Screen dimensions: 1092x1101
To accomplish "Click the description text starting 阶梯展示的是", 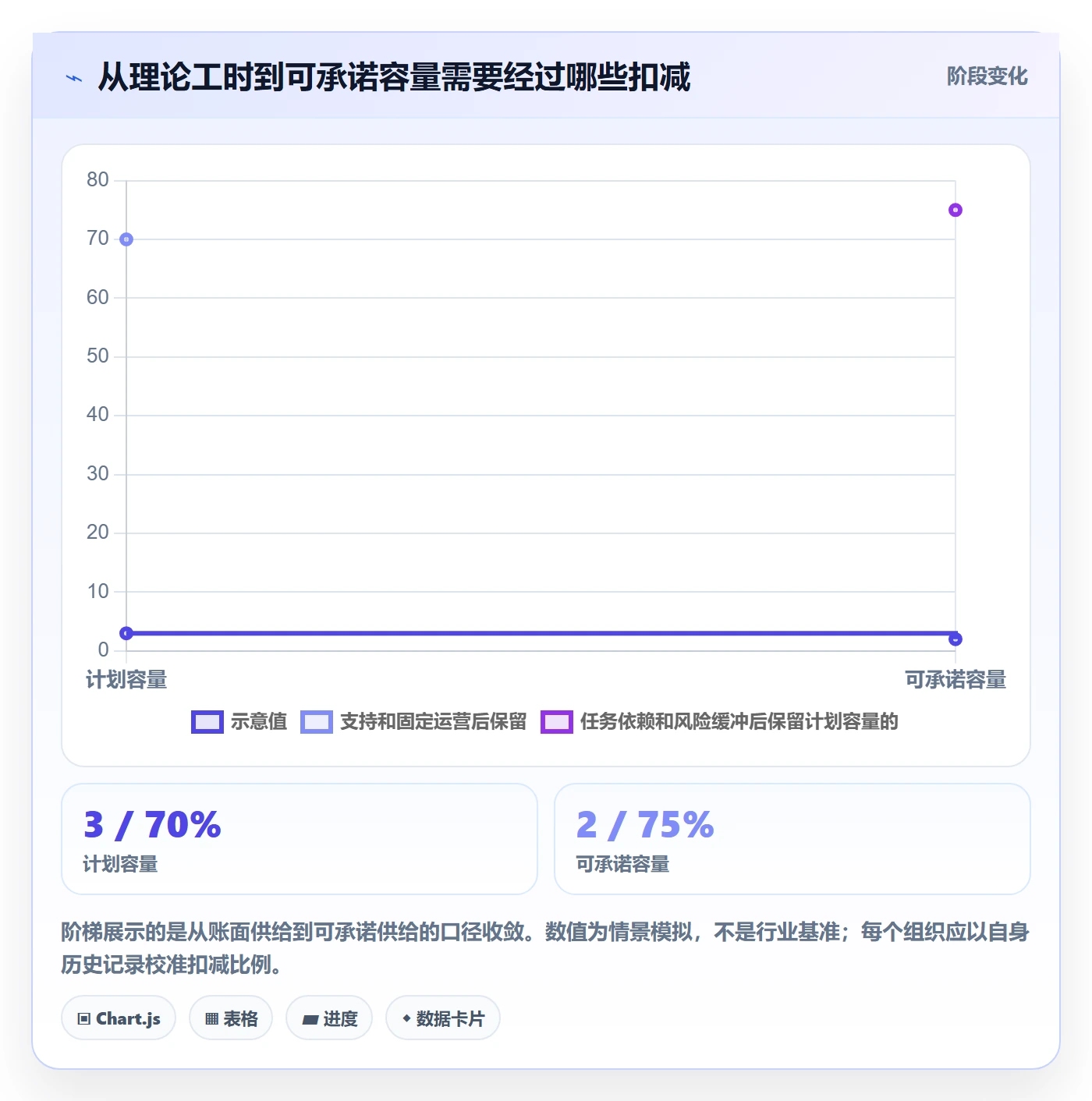I will click(x=545, y=948).
